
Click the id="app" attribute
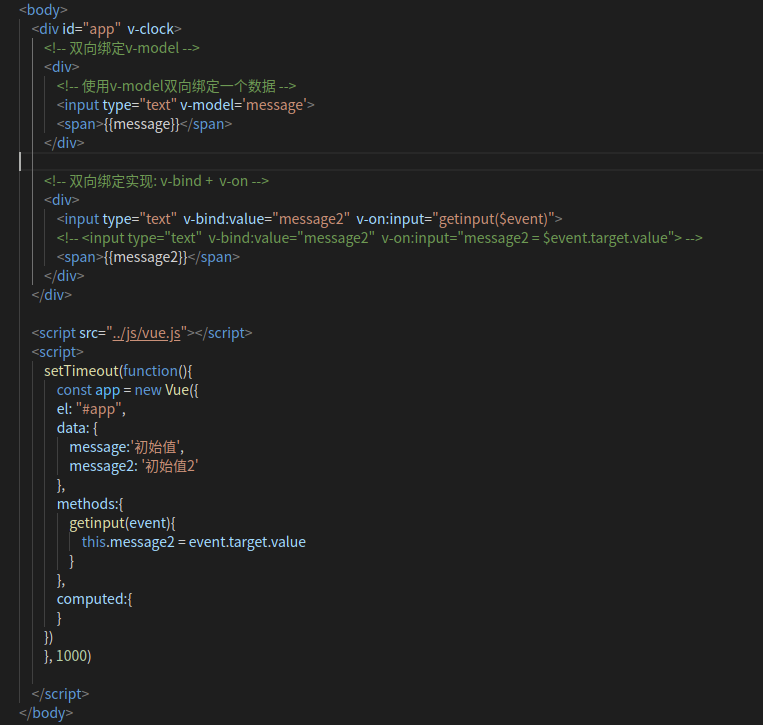pyautogui.click(x=91, y=29)
